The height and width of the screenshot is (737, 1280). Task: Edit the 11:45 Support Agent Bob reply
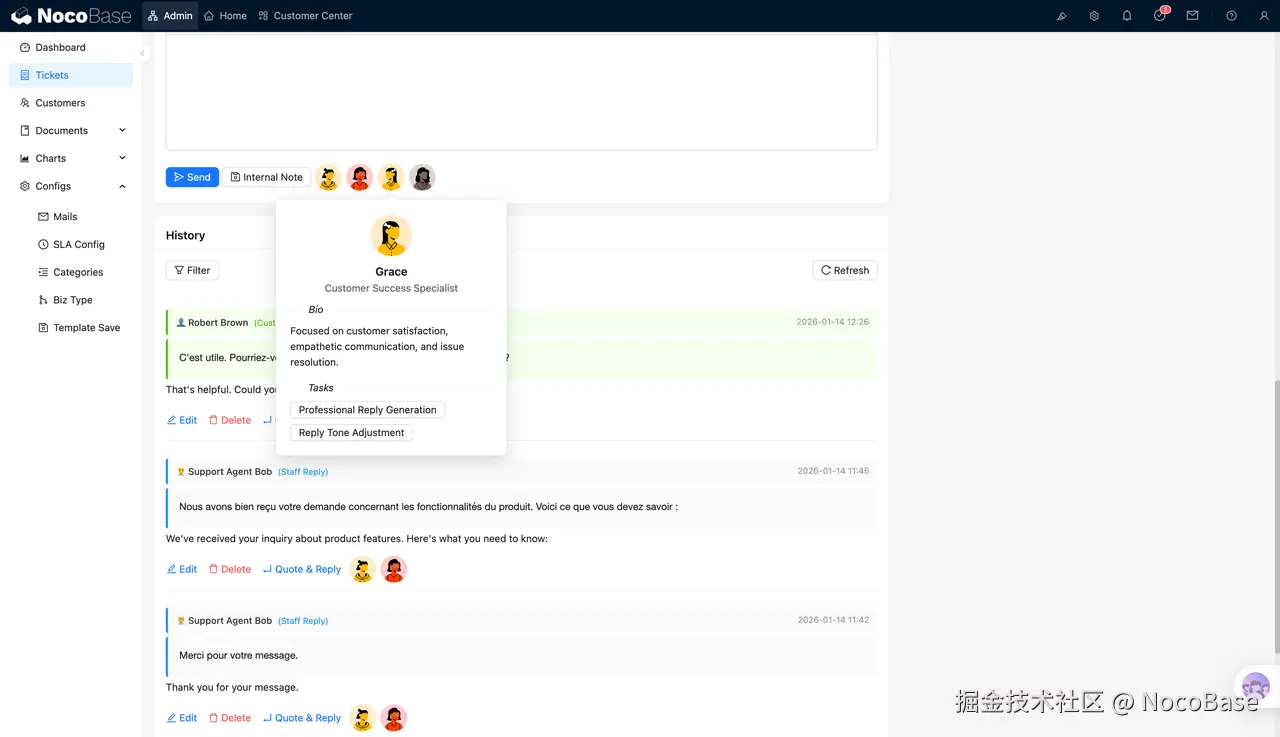click(x=182, y=569)
